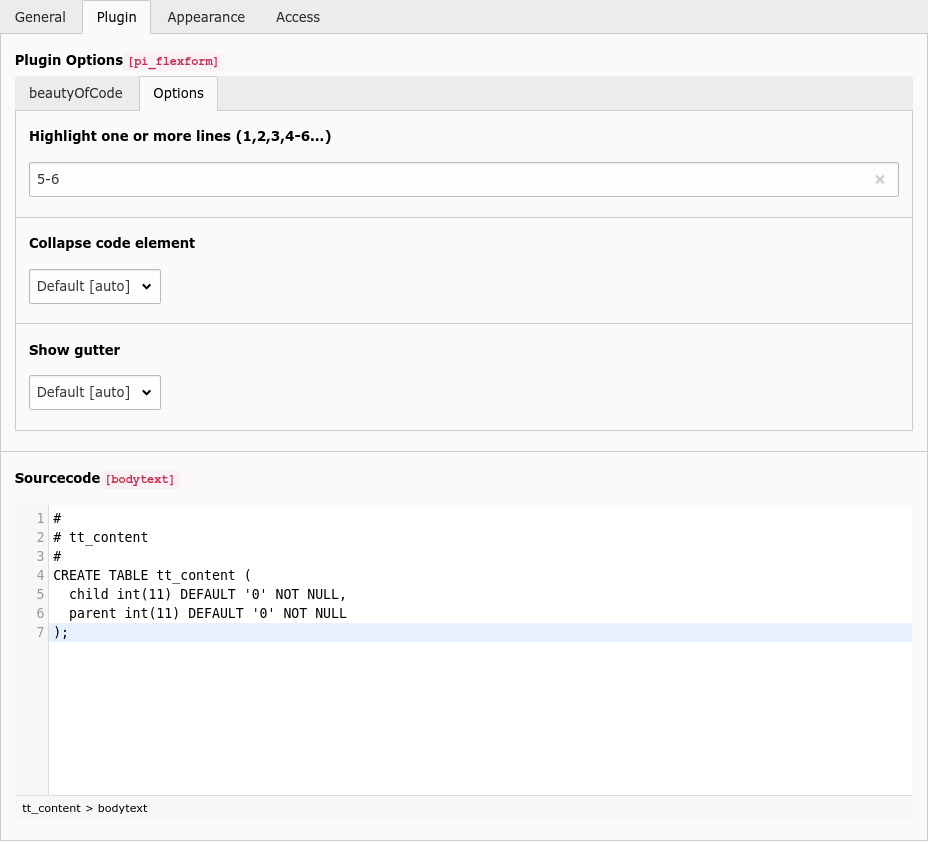This screenshot has width=930, height=844.
Task: Go to the Access tab
Action: [x=298, y=17]
